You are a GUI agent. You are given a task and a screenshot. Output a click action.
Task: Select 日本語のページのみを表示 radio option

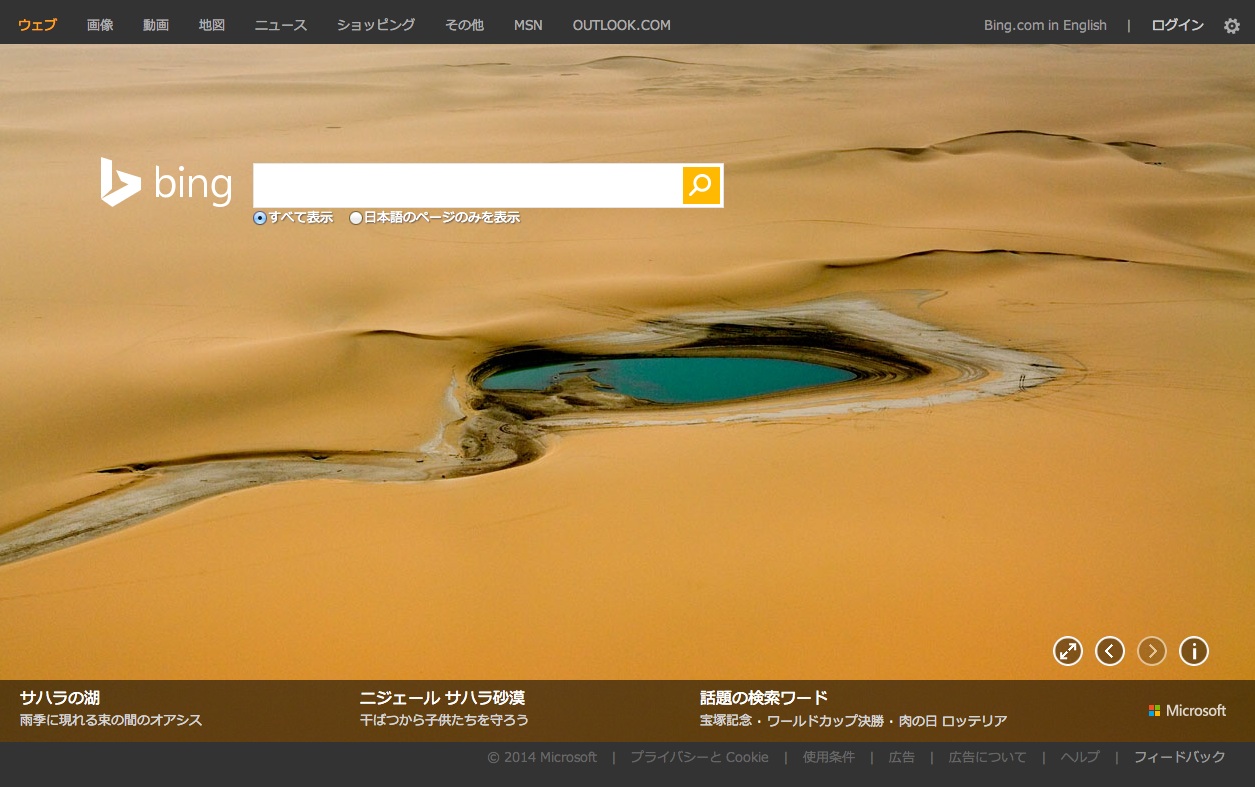point(356,218)
